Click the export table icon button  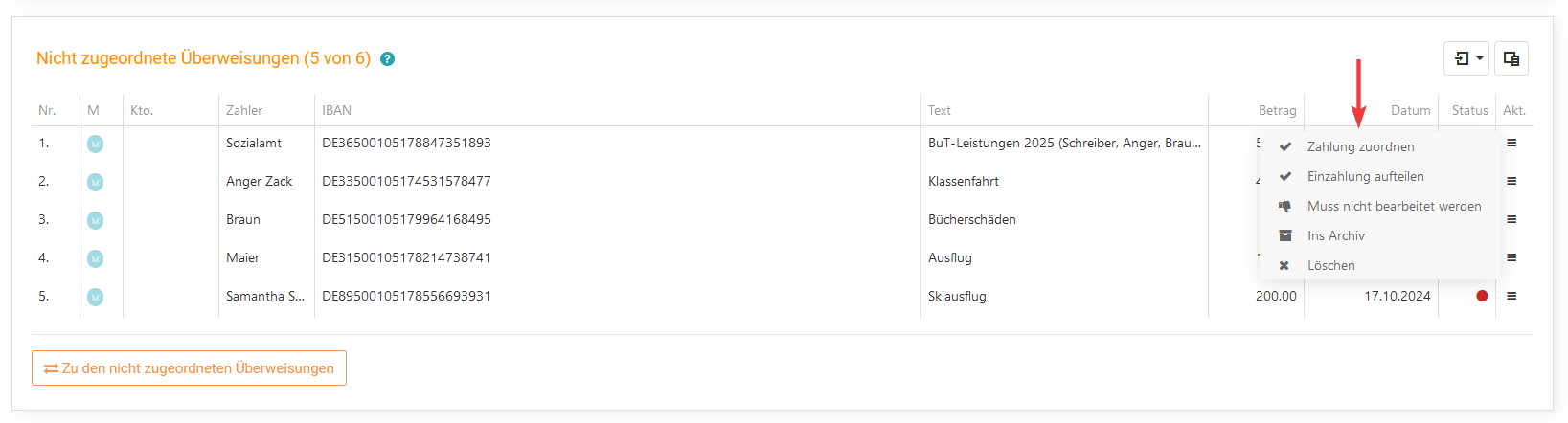pyautogui.click(x=1511, y=58)
